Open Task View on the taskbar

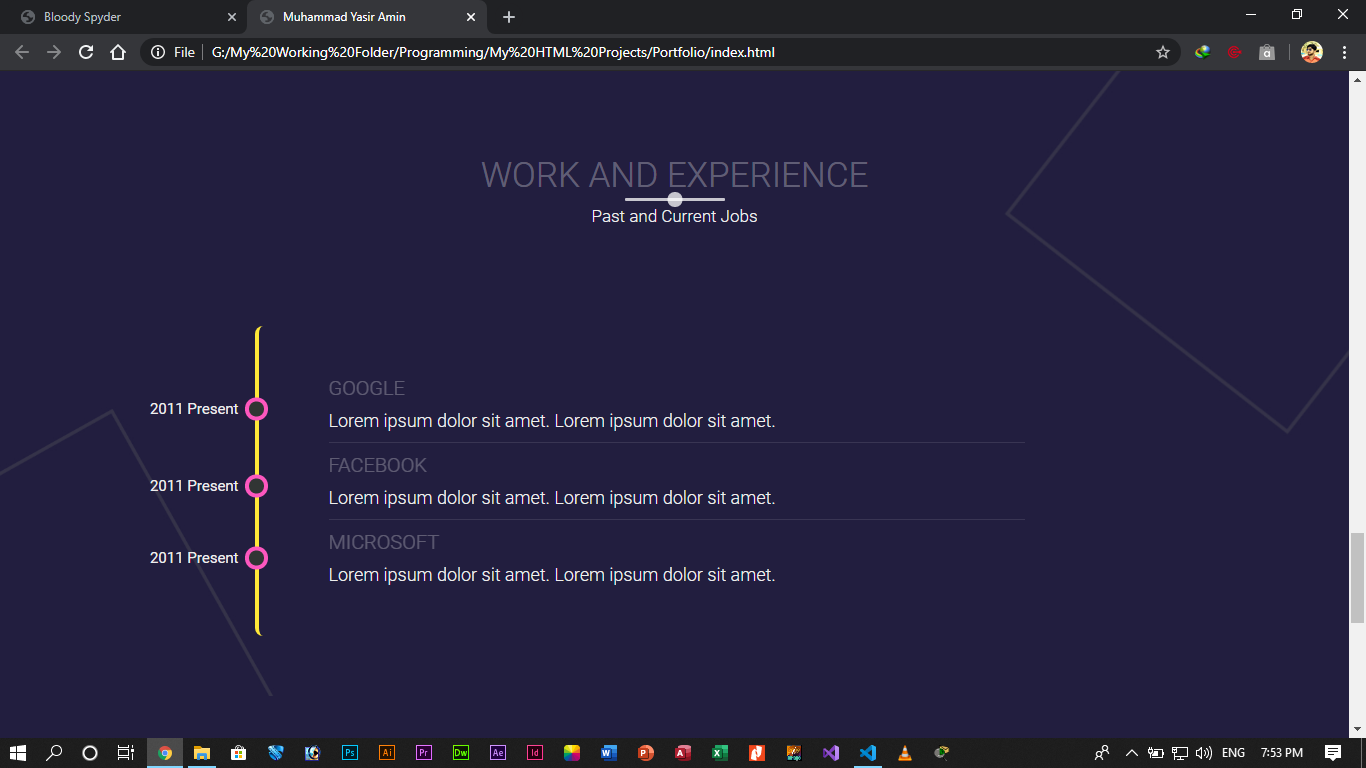tap(125, 753)
